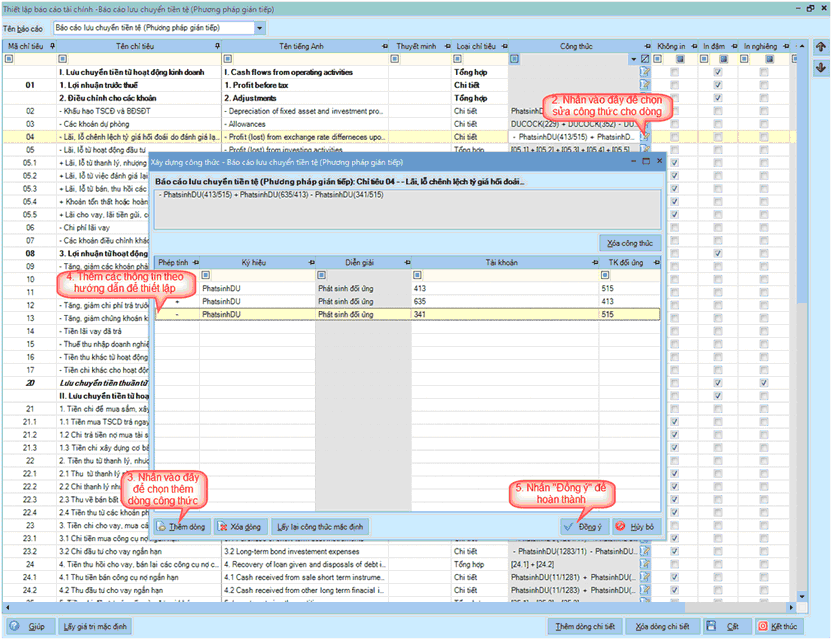Toggle Không in checkbox for row 24.1

pos(674,577)
